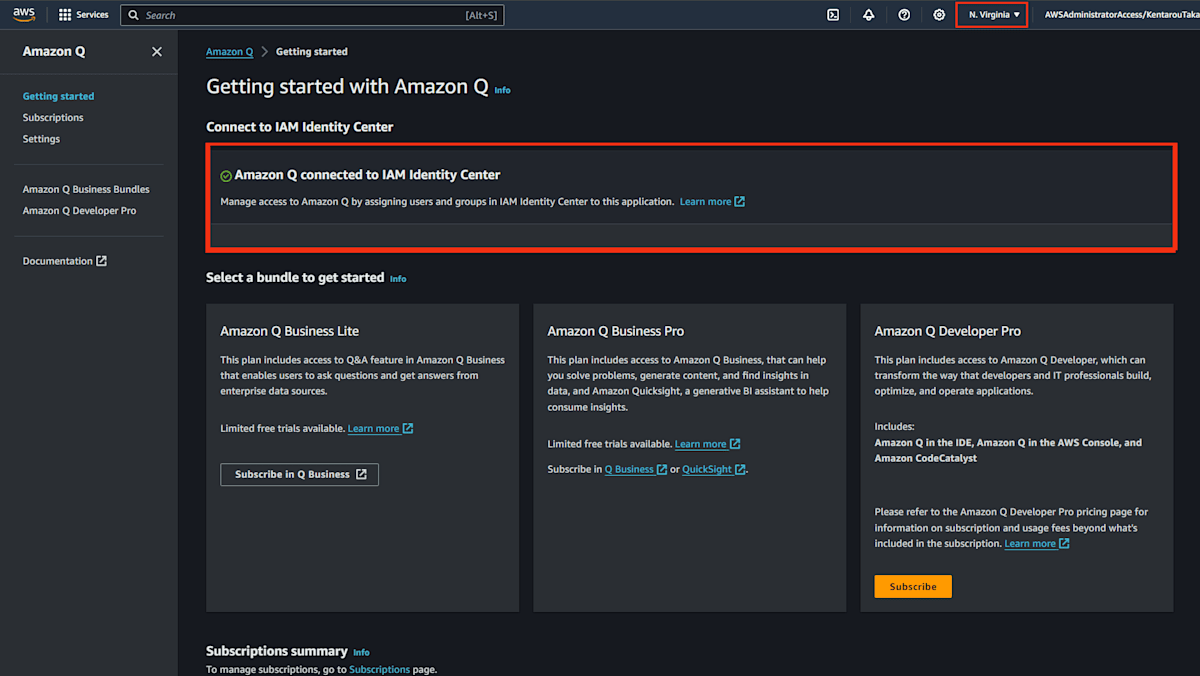Open the CloudShell terminal icon
The height and width of the screenshot is (676, 1200).
coord(833,15)
